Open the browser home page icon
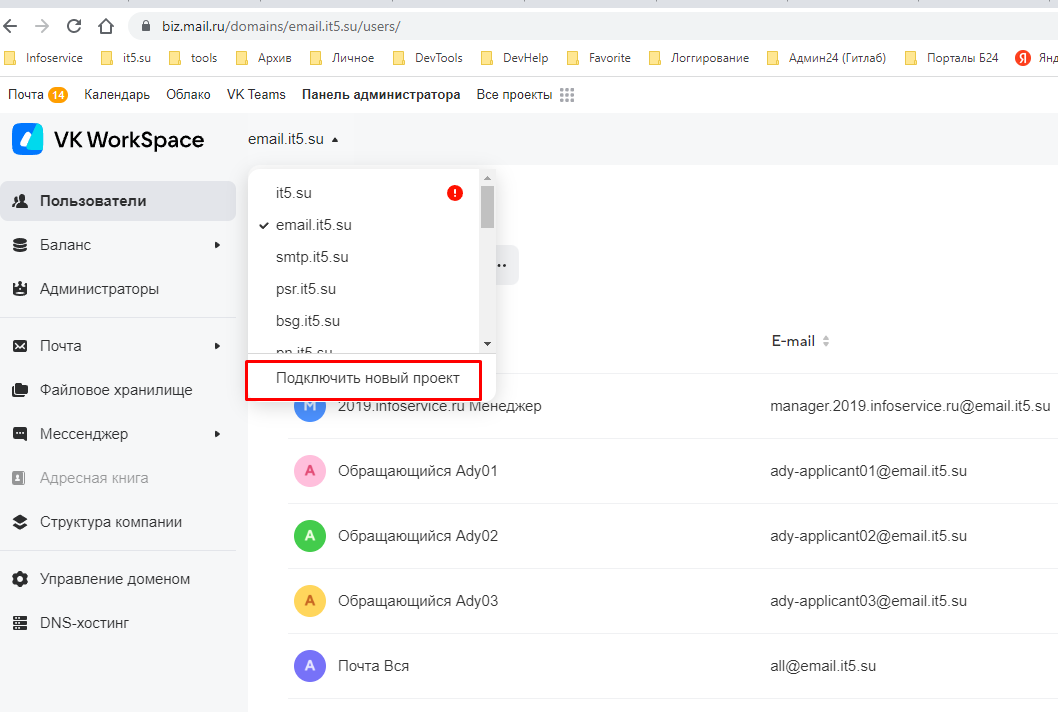The width and height of the screenshot is (1058, 712). point(106,26)
